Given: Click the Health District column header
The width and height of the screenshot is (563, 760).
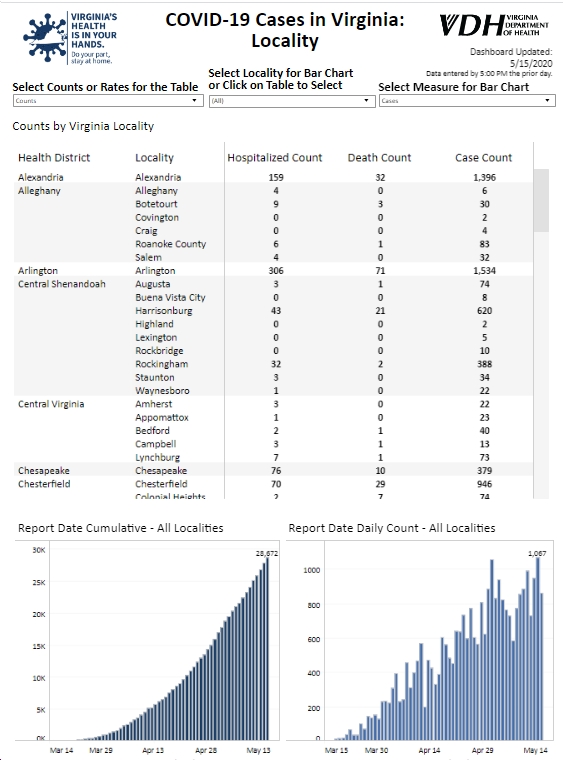Looking at the screenshot, I should point(54,158).
